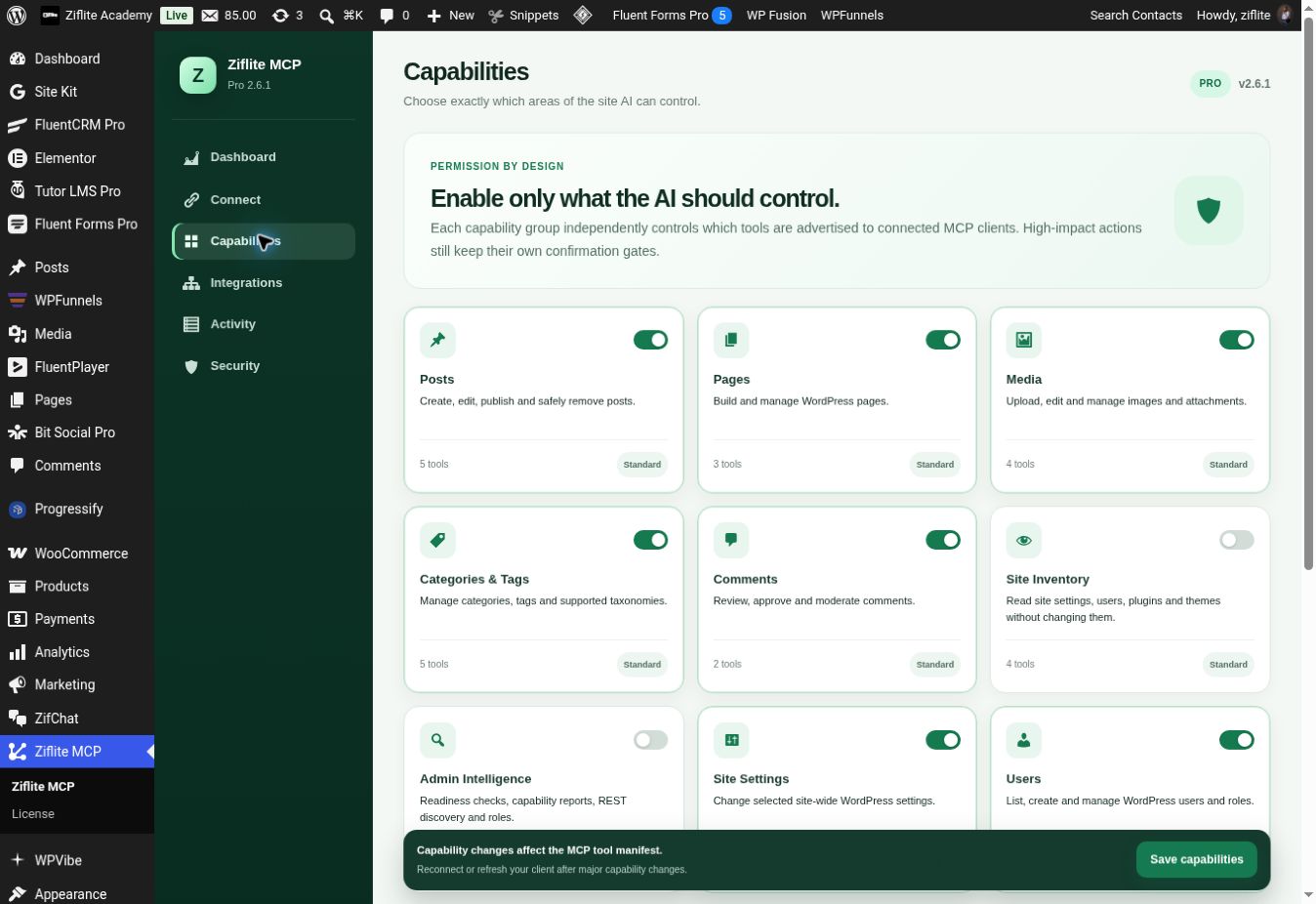Open the updates icon showing 3
1316x904 pixels.
287,15
